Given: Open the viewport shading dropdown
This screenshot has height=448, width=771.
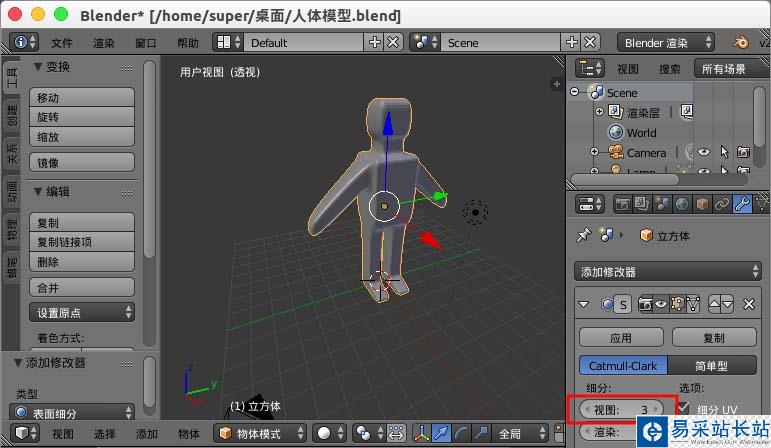Looking at the screenshot, I should click(x=329, y=433).
